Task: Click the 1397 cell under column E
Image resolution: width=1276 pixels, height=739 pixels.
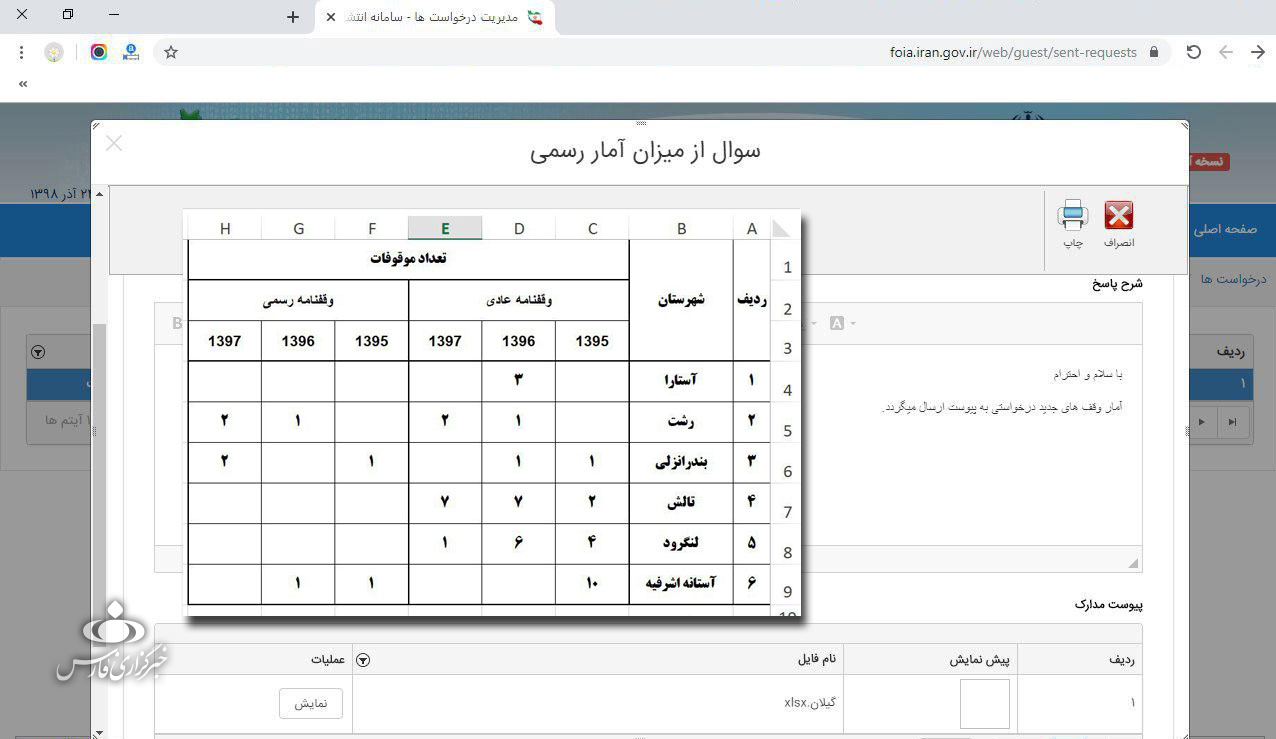Action: (x=445, y=341)
